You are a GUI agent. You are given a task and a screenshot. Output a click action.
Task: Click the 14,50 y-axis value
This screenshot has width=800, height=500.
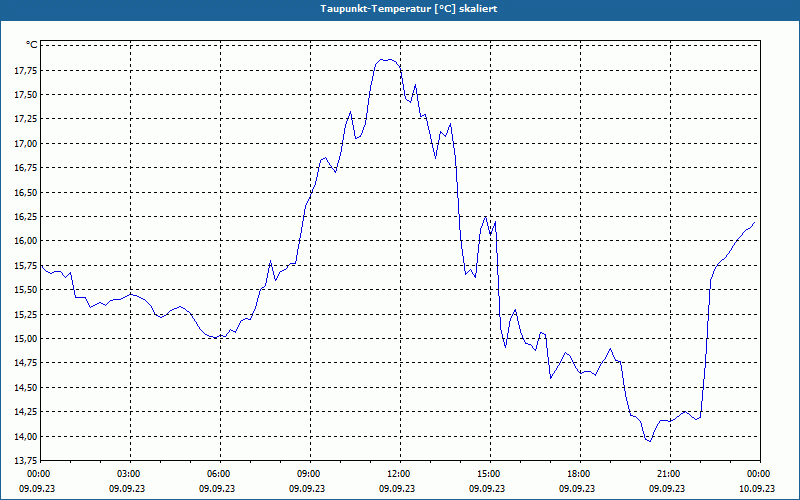(26, 388)
